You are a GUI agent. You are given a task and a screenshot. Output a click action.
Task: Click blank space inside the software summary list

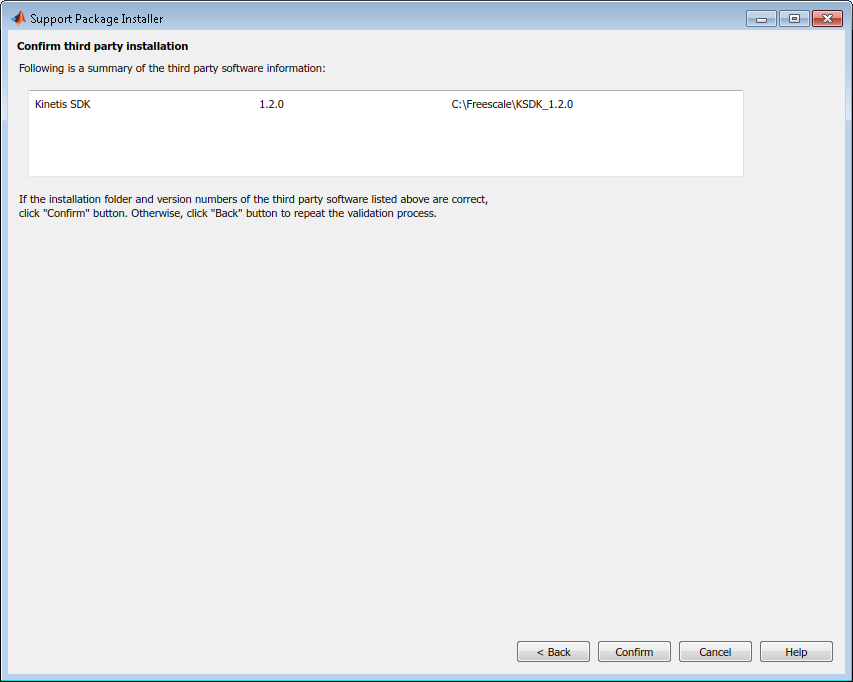click(385, 145)
